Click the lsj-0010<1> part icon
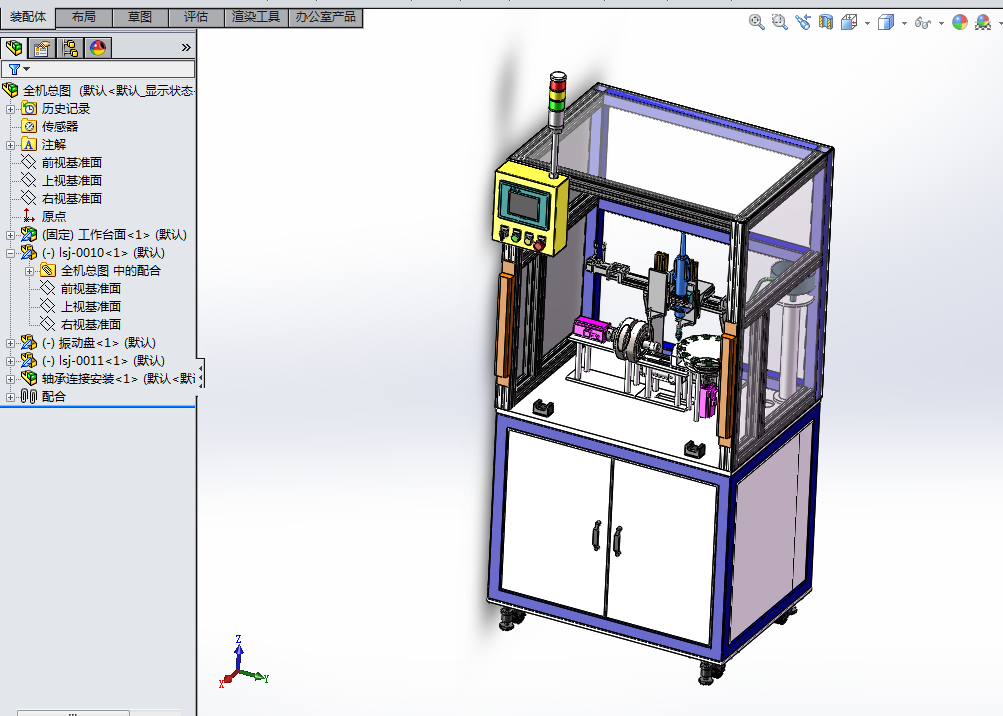This screenshot has height=716, width=1003. [29, 252]
